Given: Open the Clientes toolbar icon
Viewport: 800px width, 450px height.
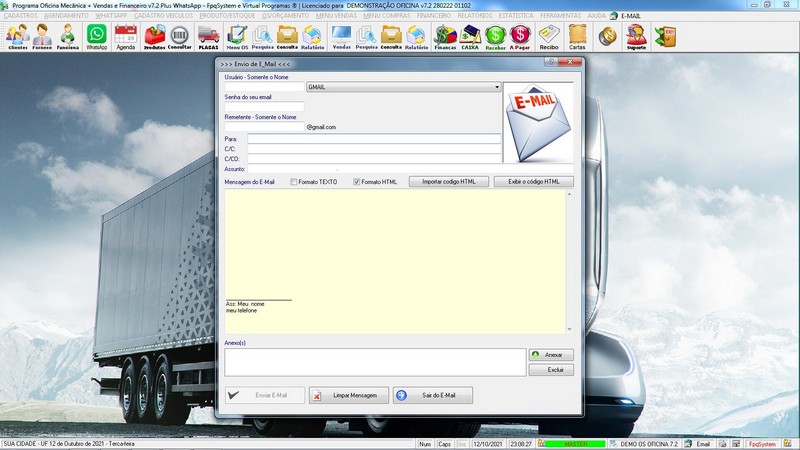Looking at the screenshot, I should tap(17, 37).
